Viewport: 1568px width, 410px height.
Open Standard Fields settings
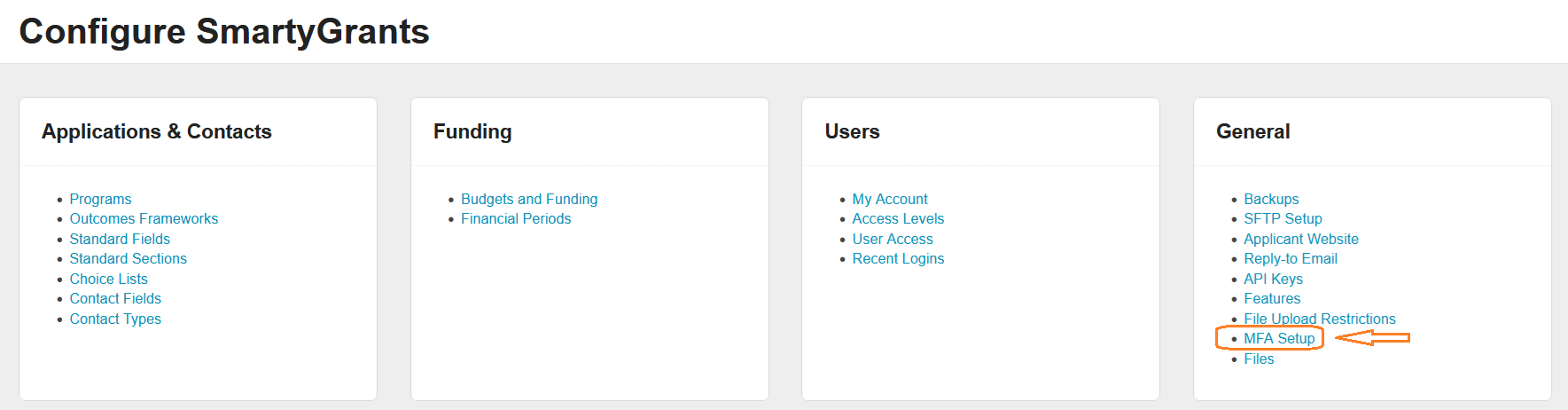(120, 239)
